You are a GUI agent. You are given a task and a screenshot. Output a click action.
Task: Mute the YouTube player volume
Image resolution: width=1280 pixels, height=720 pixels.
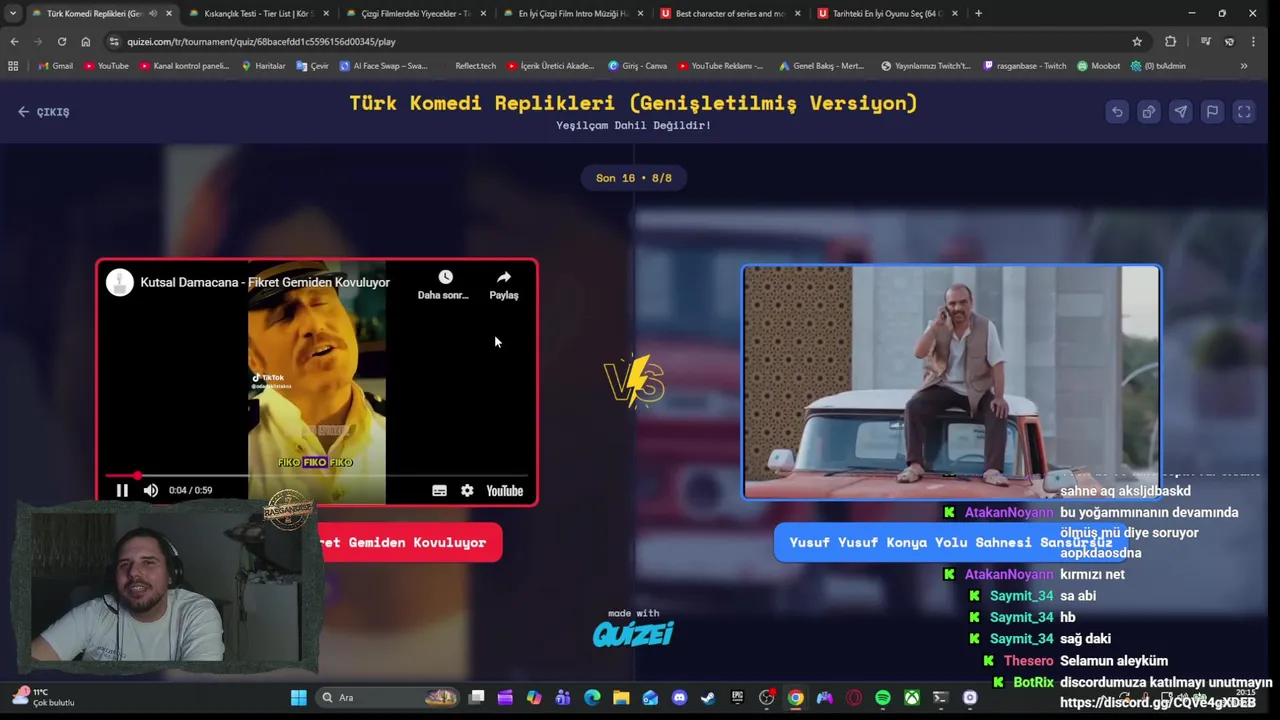click(151, 490)
